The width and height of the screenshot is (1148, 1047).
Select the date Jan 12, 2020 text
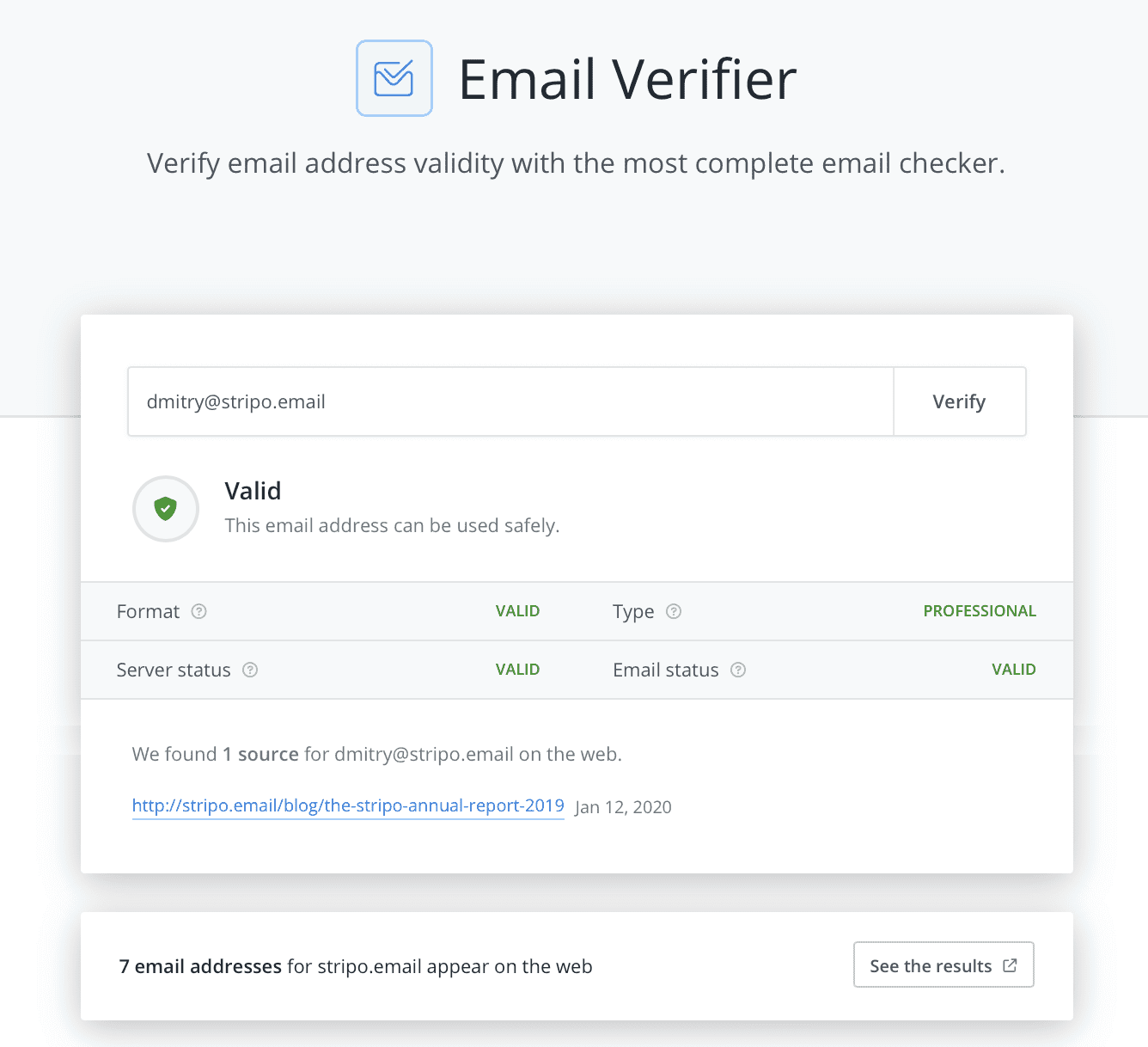pyautogui.click(x=623, y=807)
